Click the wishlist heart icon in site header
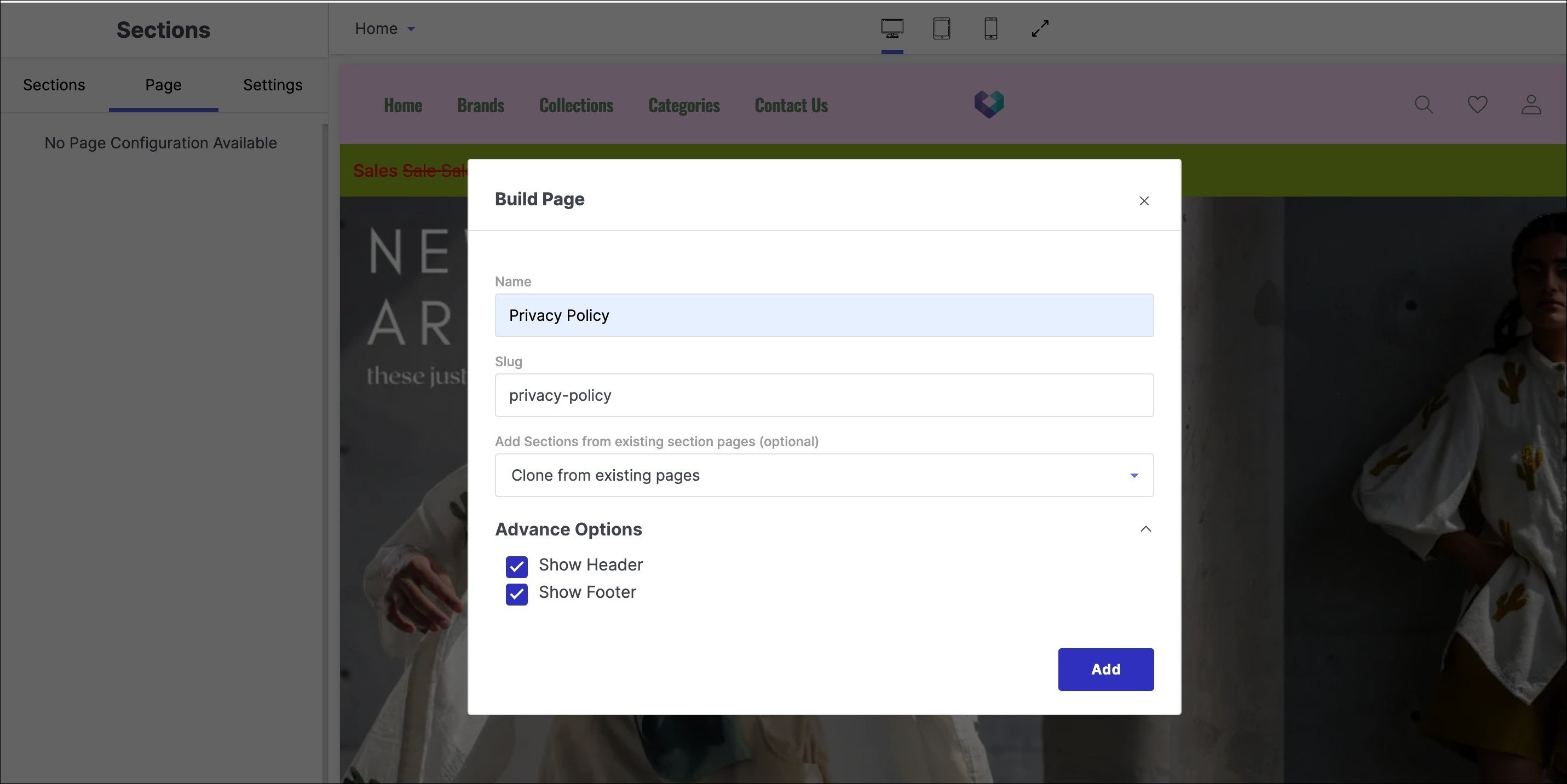 click(1477, 105)
